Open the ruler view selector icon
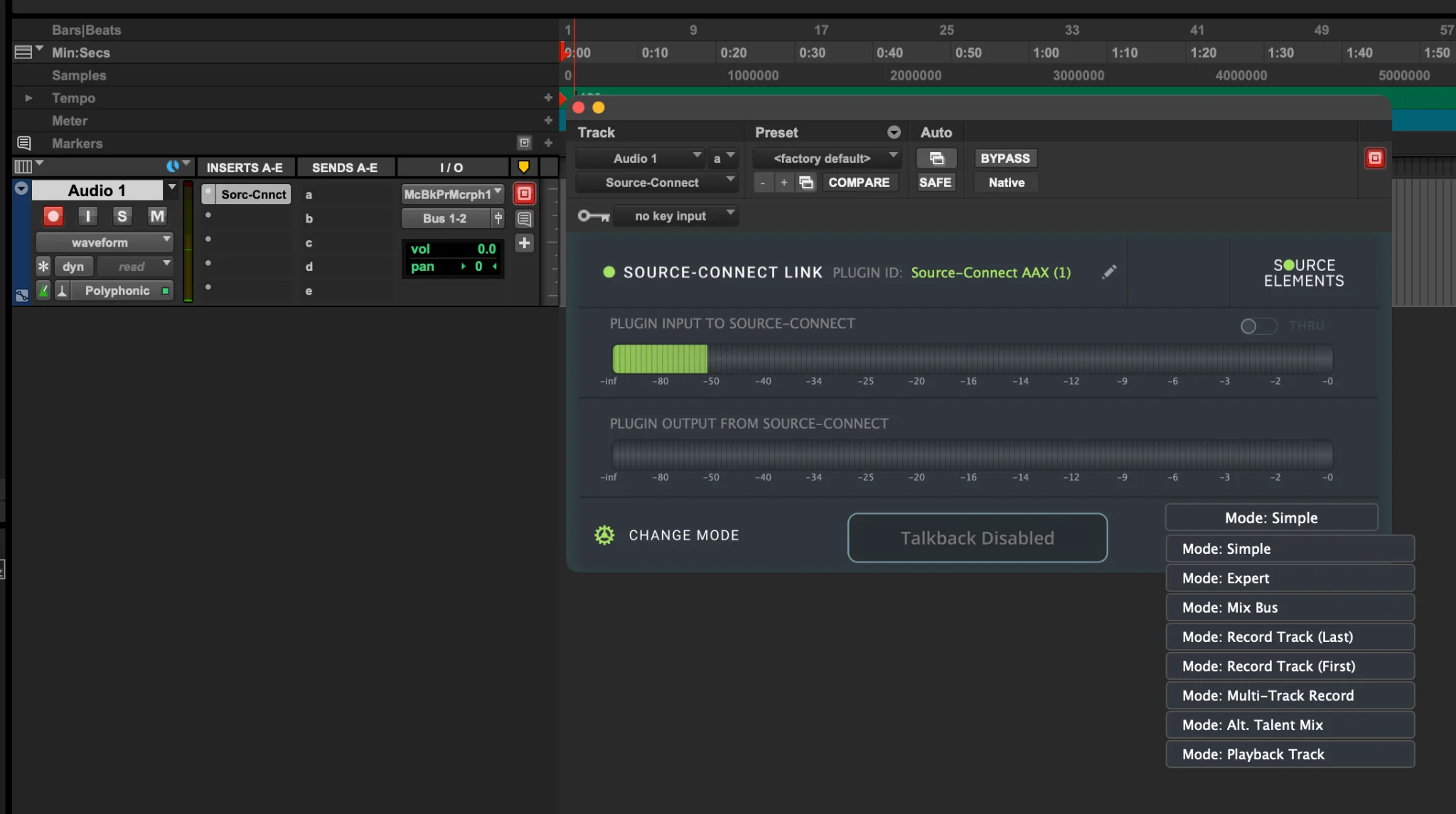This screenshot has height=814, width=1456. tap(28, 51)
